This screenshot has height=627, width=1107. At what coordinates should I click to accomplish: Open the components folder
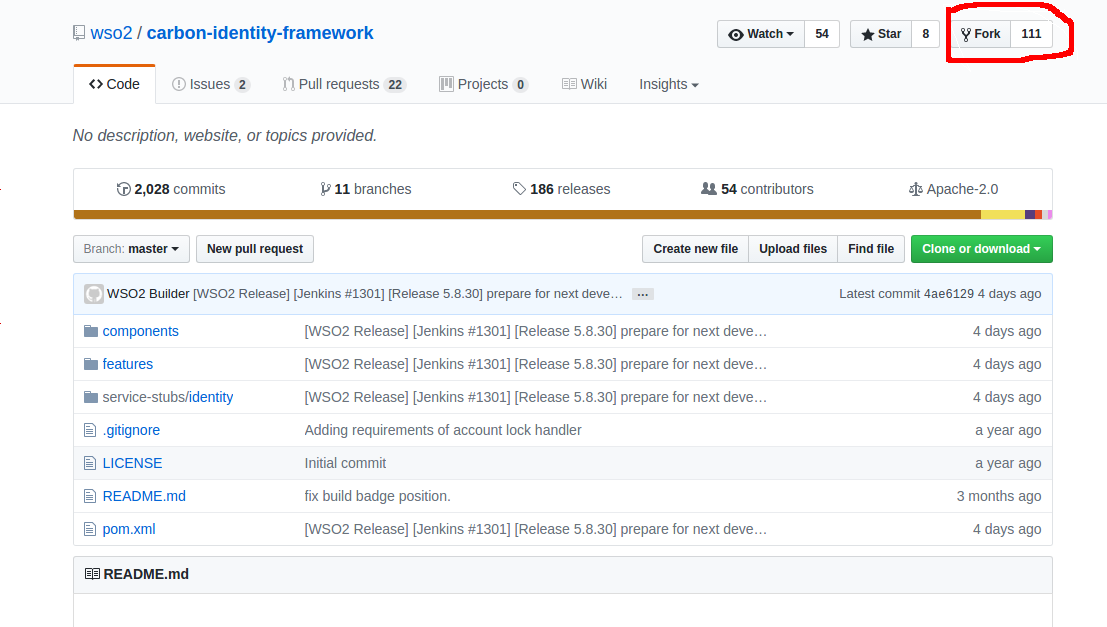(x=140, y=331)
